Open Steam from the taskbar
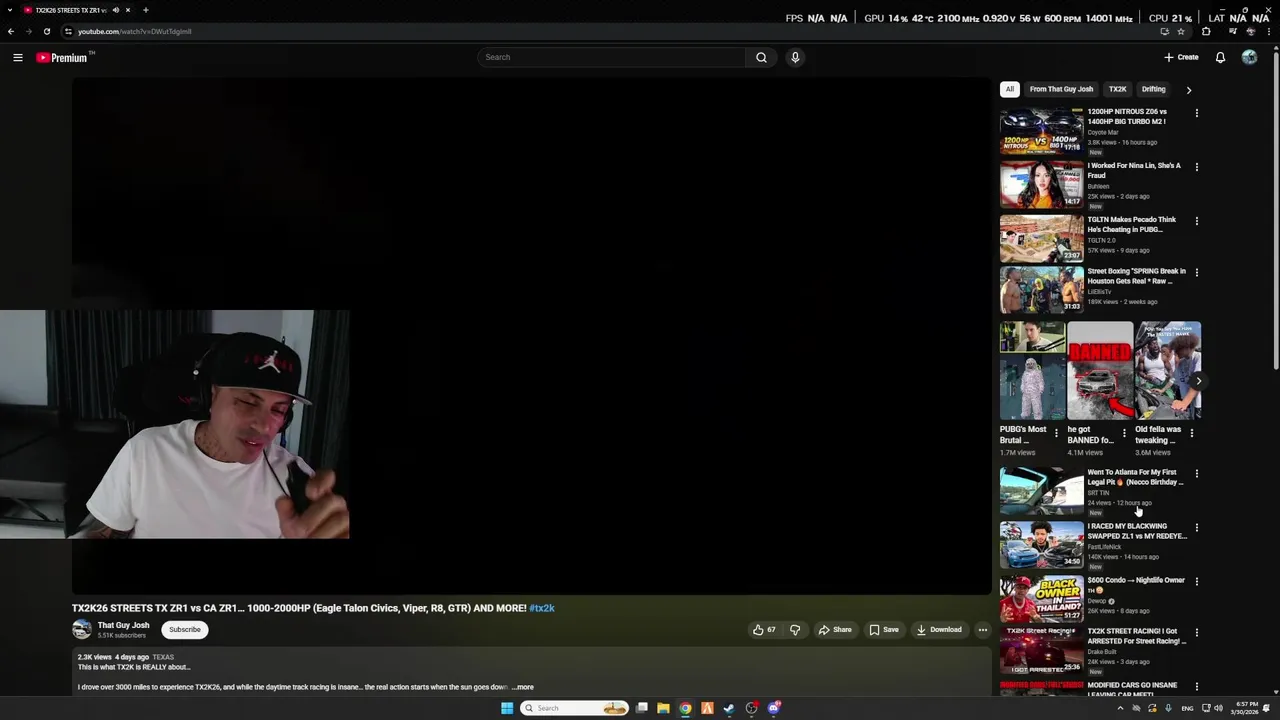Viewport: 1280px width, 720px height. [729, 708]
